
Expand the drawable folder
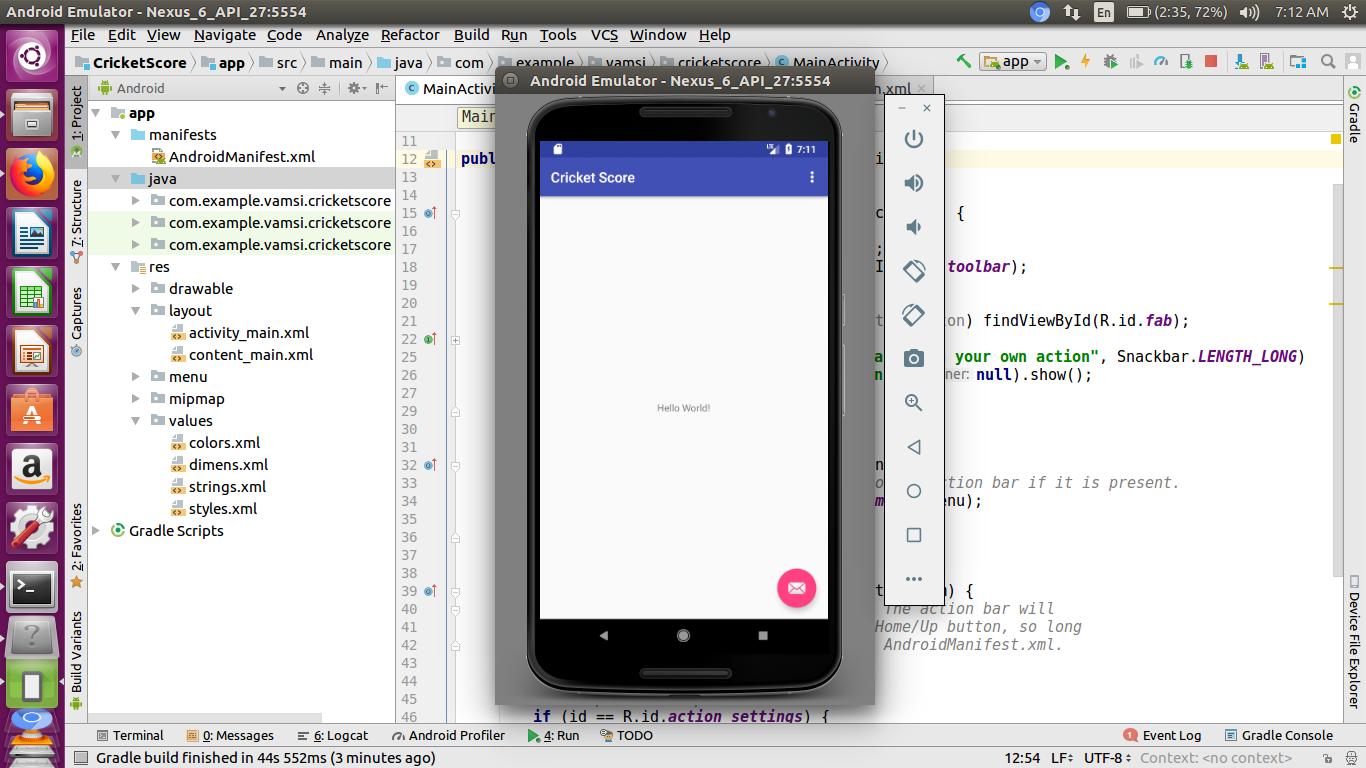pyautogui.click(x=136, y=289)
